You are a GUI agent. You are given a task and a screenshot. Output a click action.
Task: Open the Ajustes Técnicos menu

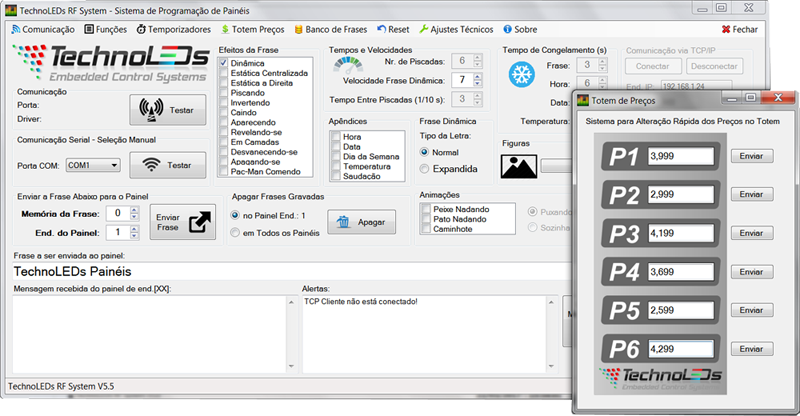click(x=456, y=30)
